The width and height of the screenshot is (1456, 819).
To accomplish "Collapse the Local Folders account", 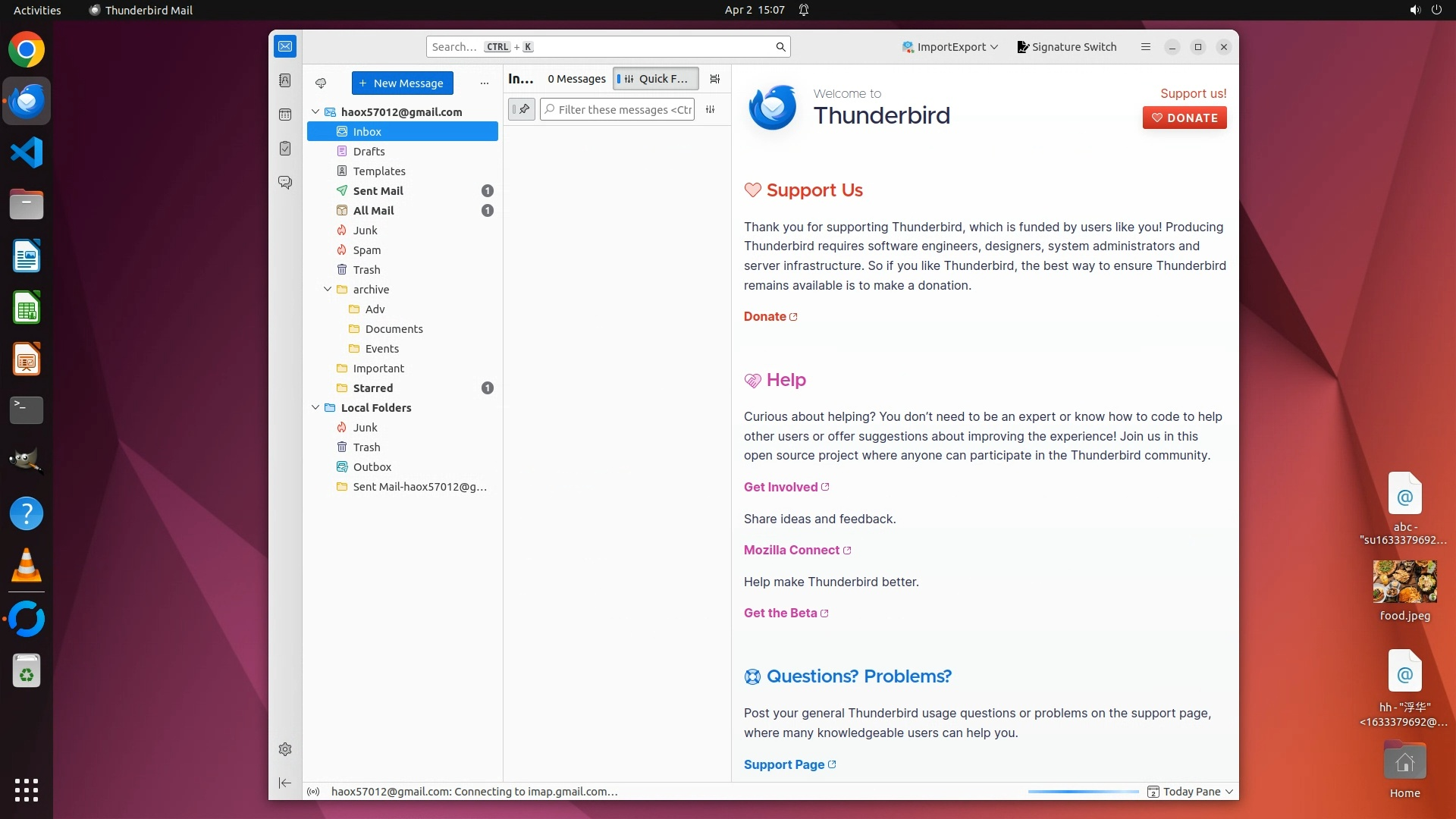I will click(x=315, y=408).
